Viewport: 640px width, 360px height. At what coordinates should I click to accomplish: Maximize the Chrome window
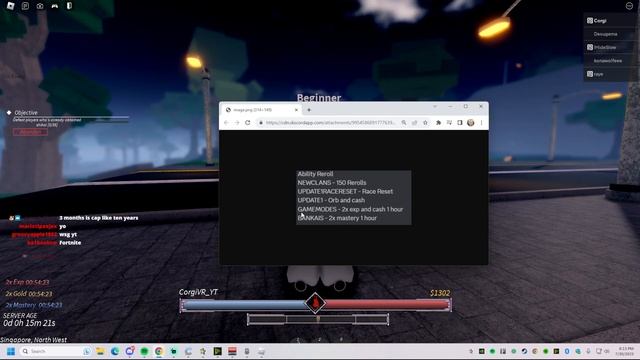(x=466, y=107)
